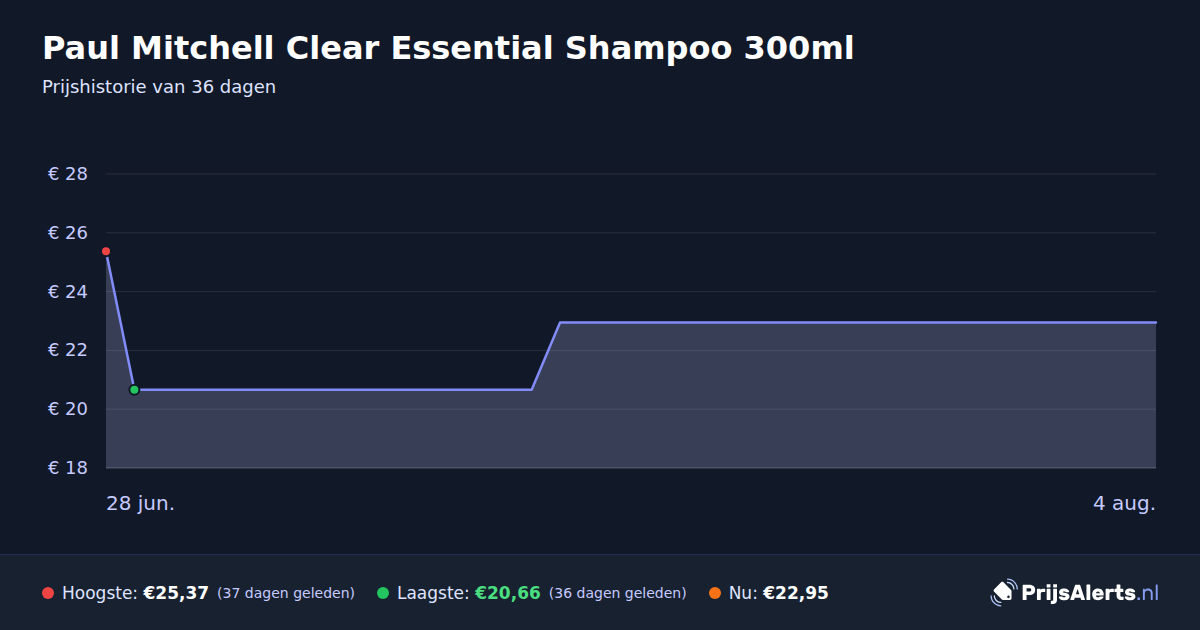
Task: Click the product title Paul Mitchell Shampoo
Action: click(448, 47)
